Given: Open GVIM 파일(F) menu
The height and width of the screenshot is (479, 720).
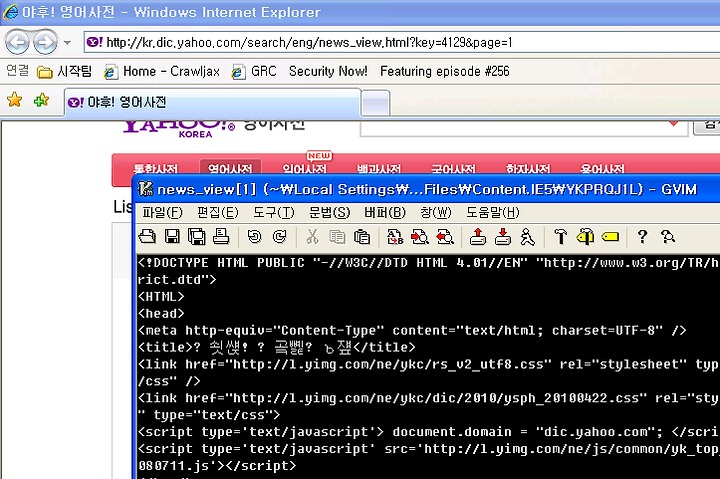Looking at the screenshot, I should point(162,213).
